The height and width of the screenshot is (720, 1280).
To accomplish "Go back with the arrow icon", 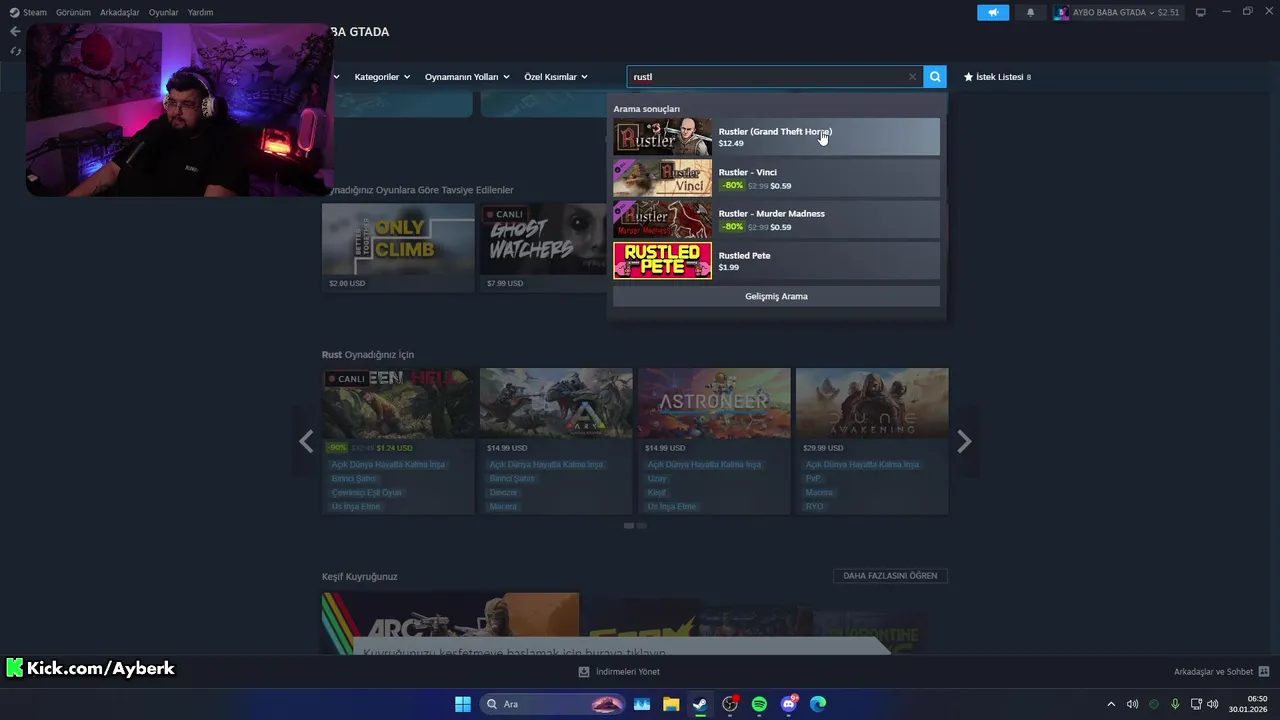I will 14,31.
